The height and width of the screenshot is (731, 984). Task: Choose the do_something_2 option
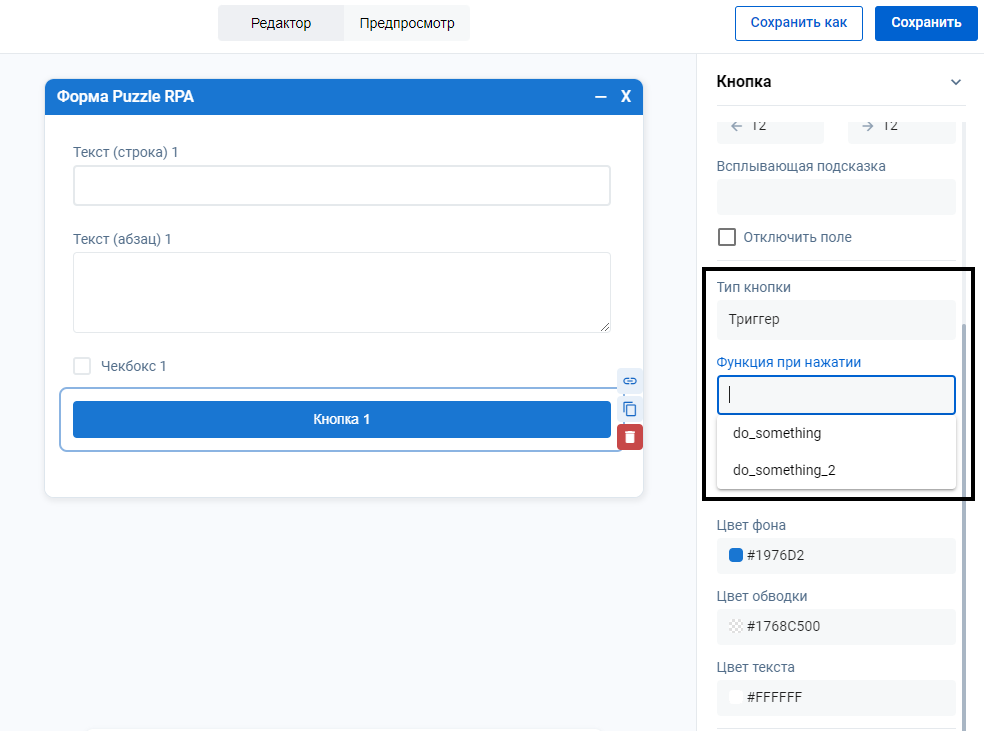click(x=784, y=470)
